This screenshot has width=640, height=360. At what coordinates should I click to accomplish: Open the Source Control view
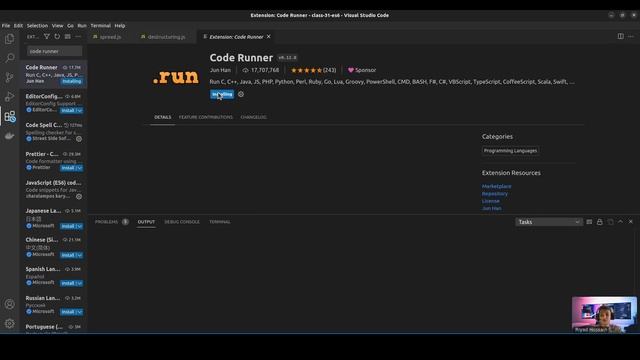click(9, 77)
